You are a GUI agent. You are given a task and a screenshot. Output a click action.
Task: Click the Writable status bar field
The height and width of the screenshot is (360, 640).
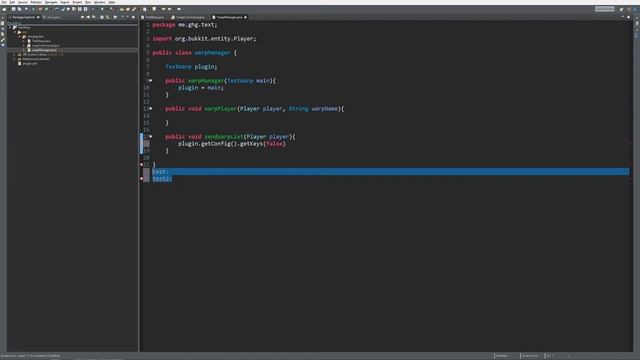tap(502, 356)
